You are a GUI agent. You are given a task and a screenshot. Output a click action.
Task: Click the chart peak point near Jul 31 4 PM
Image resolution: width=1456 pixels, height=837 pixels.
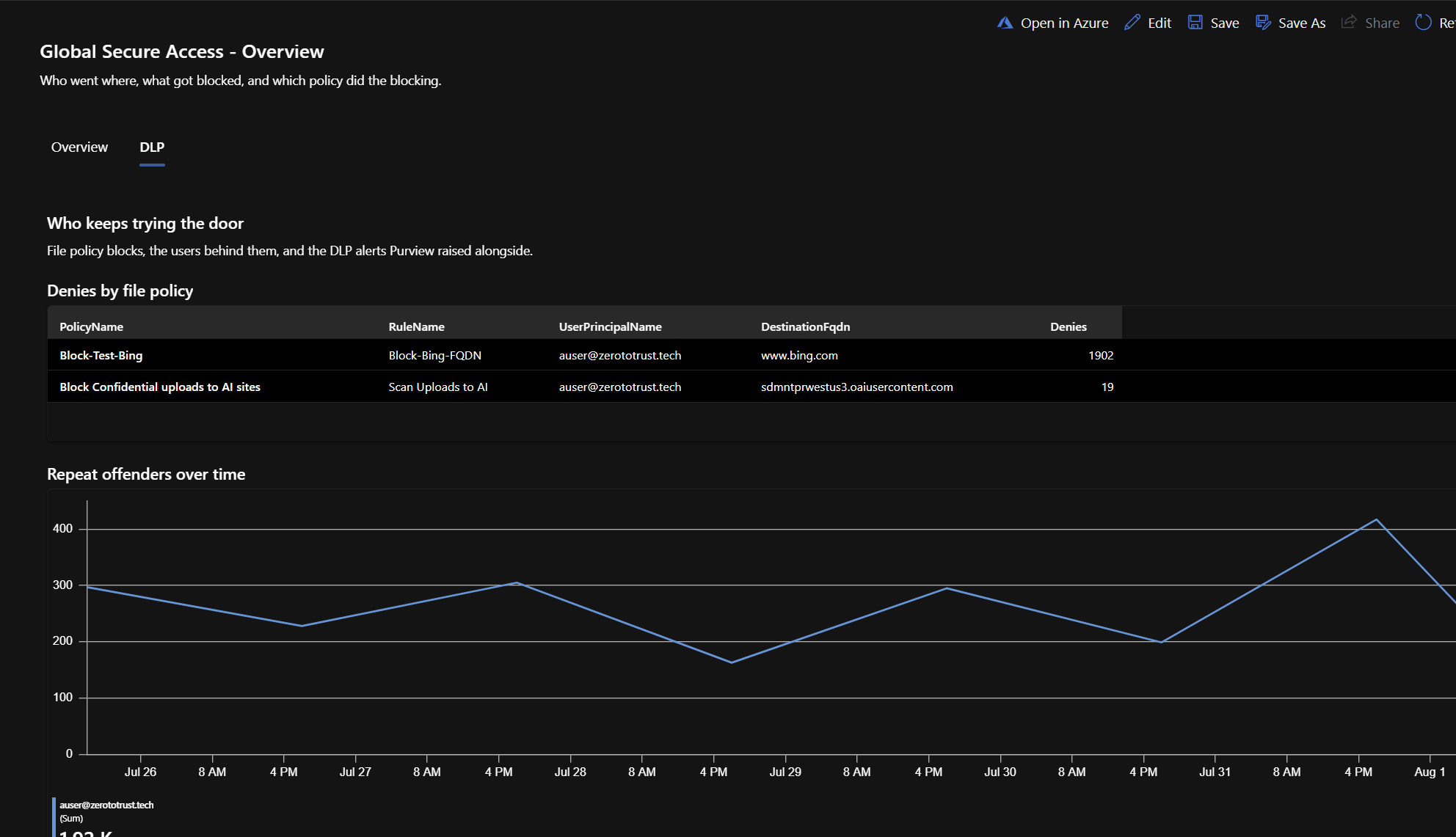1376,519
